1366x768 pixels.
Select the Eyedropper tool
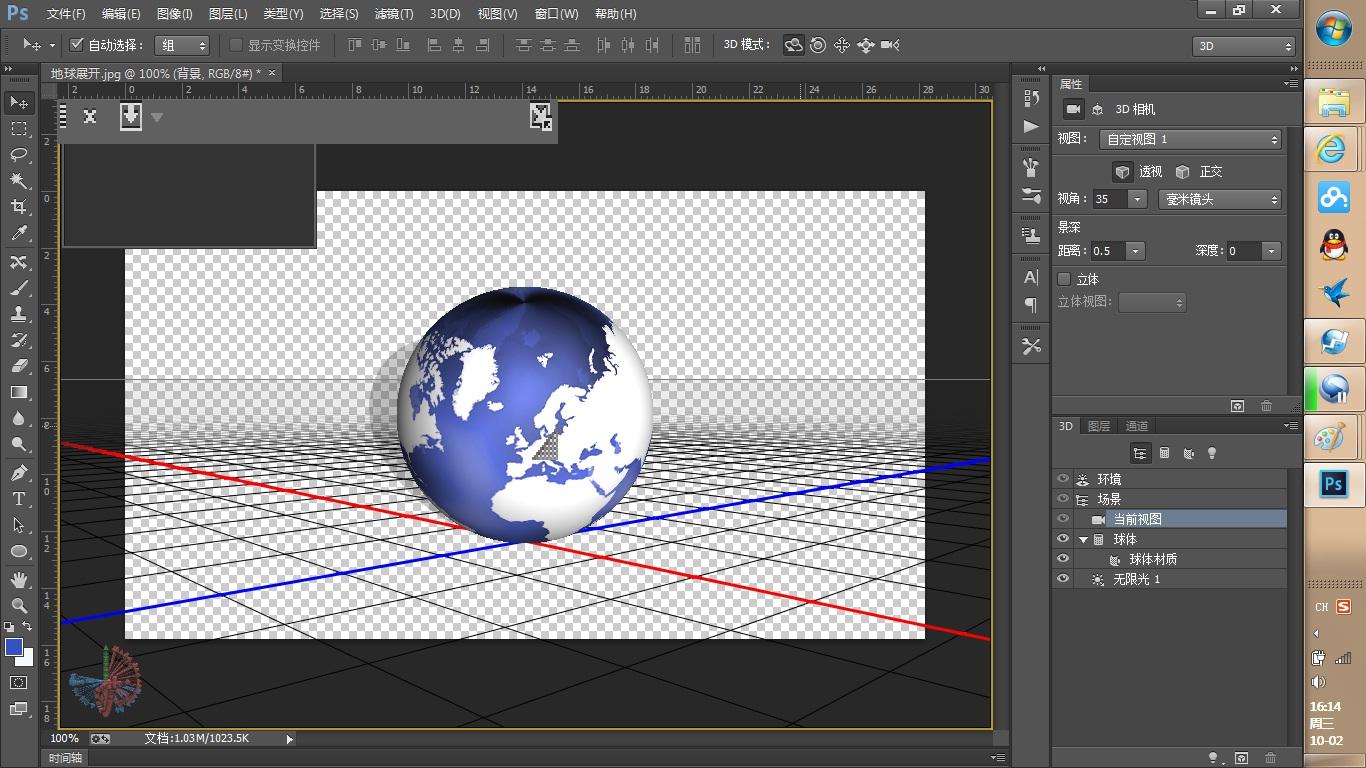point(19,234)
